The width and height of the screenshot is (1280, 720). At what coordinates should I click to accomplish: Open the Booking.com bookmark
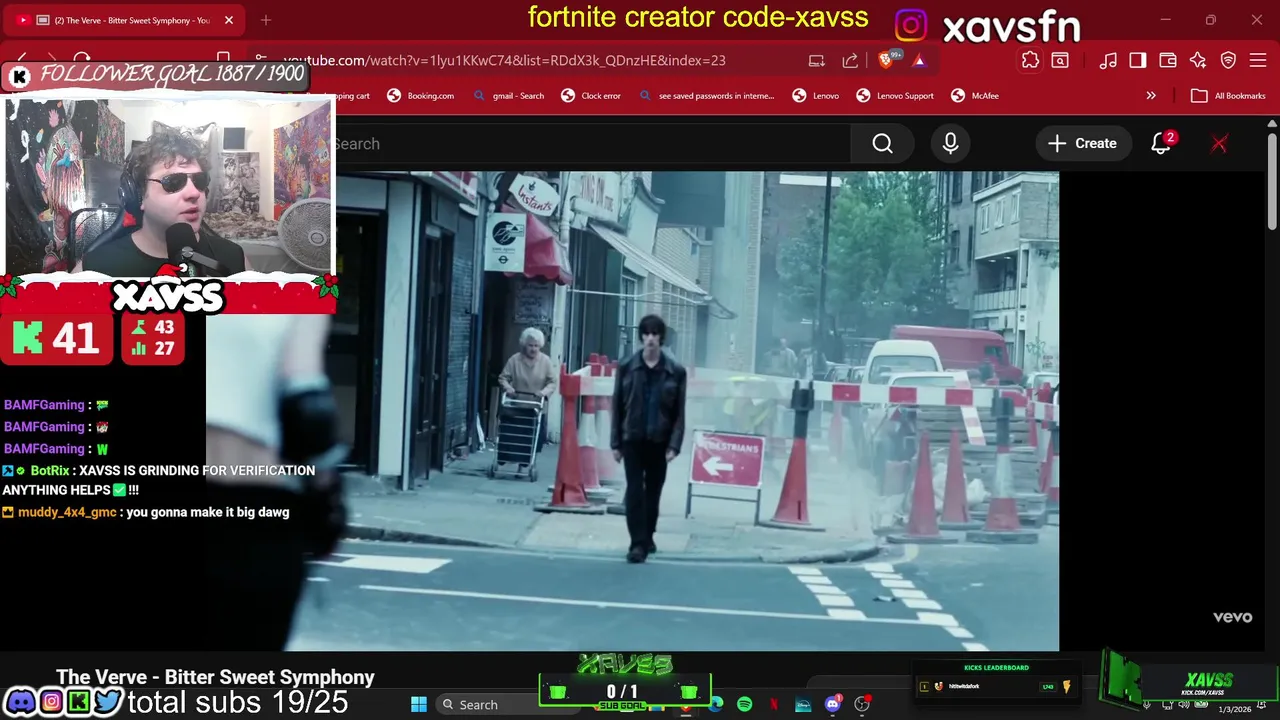click(420, 96)
